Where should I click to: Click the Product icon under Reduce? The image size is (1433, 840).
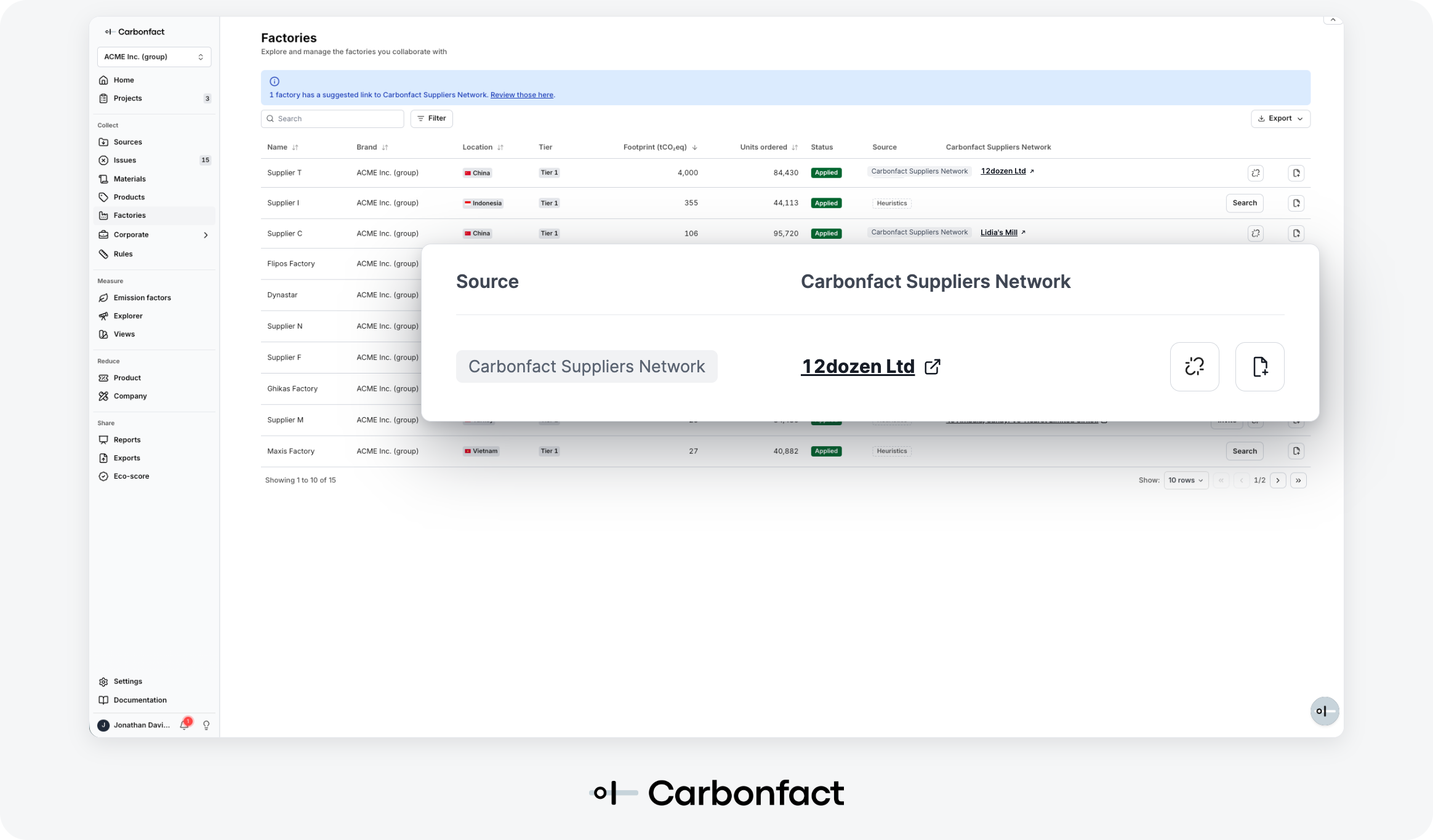[x=103, y=378]
